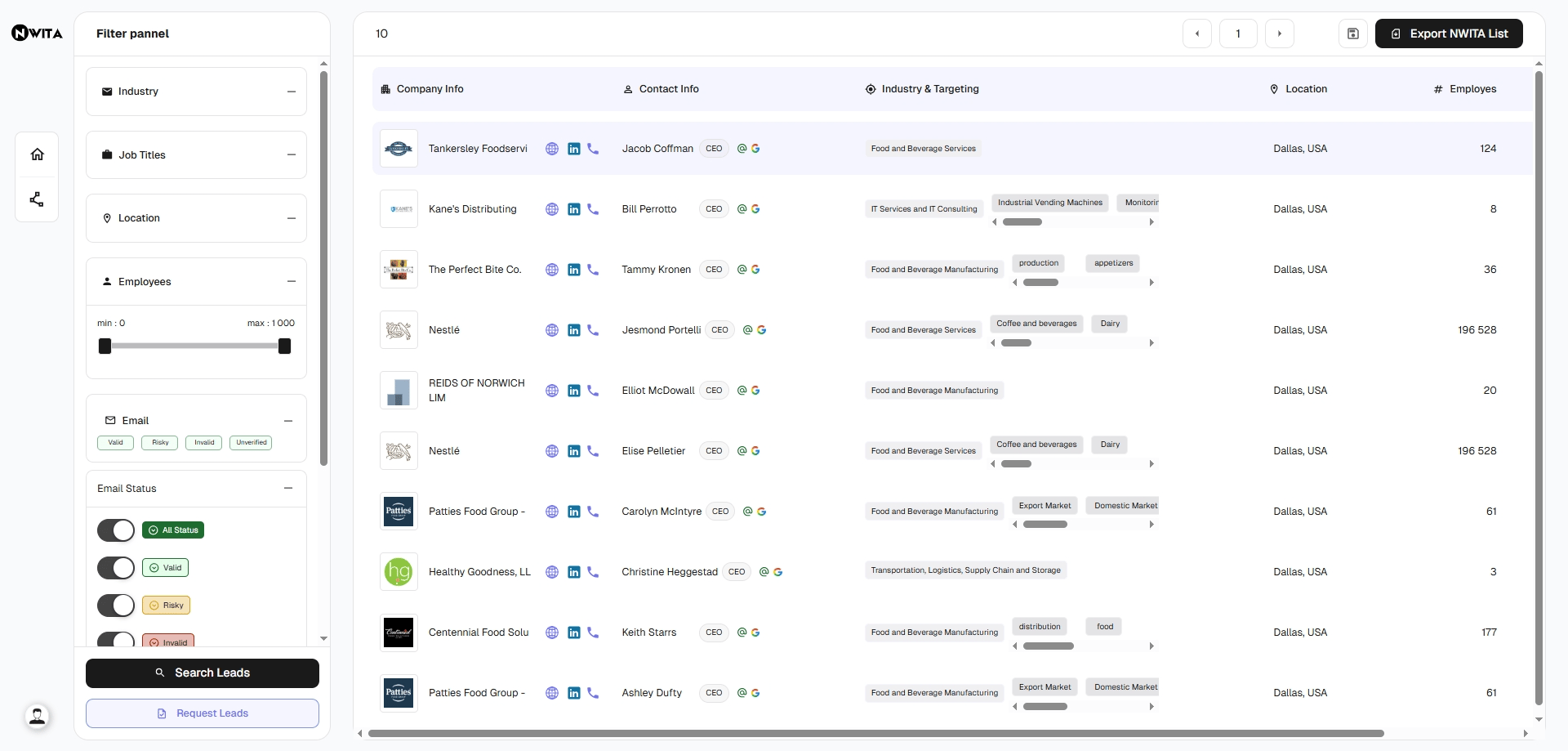Open LinkedIn icon for Tankersley Foodservice

[574, 149]
